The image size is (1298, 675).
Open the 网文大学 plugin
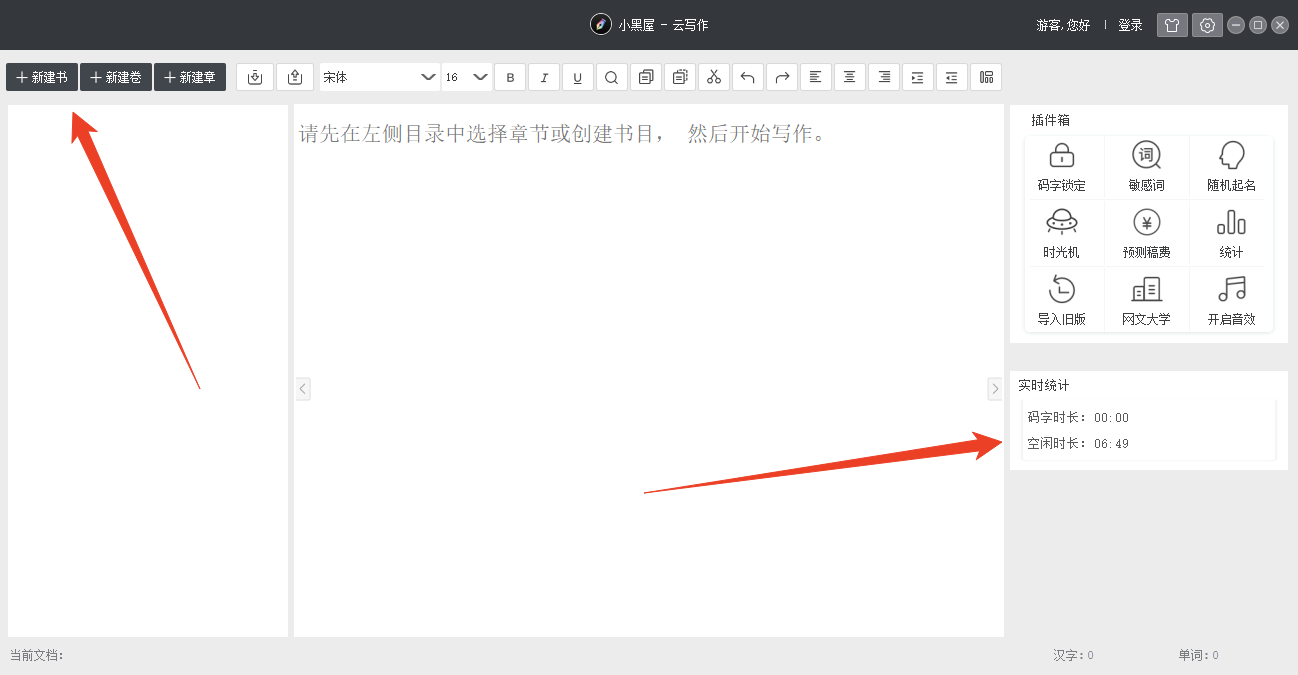tap(1146, 300)
